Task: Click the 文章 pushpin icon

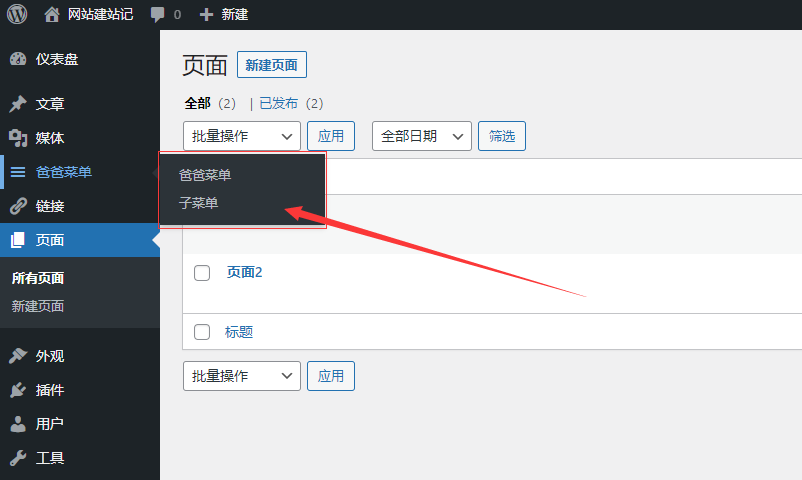Action: tap(18, 104)
